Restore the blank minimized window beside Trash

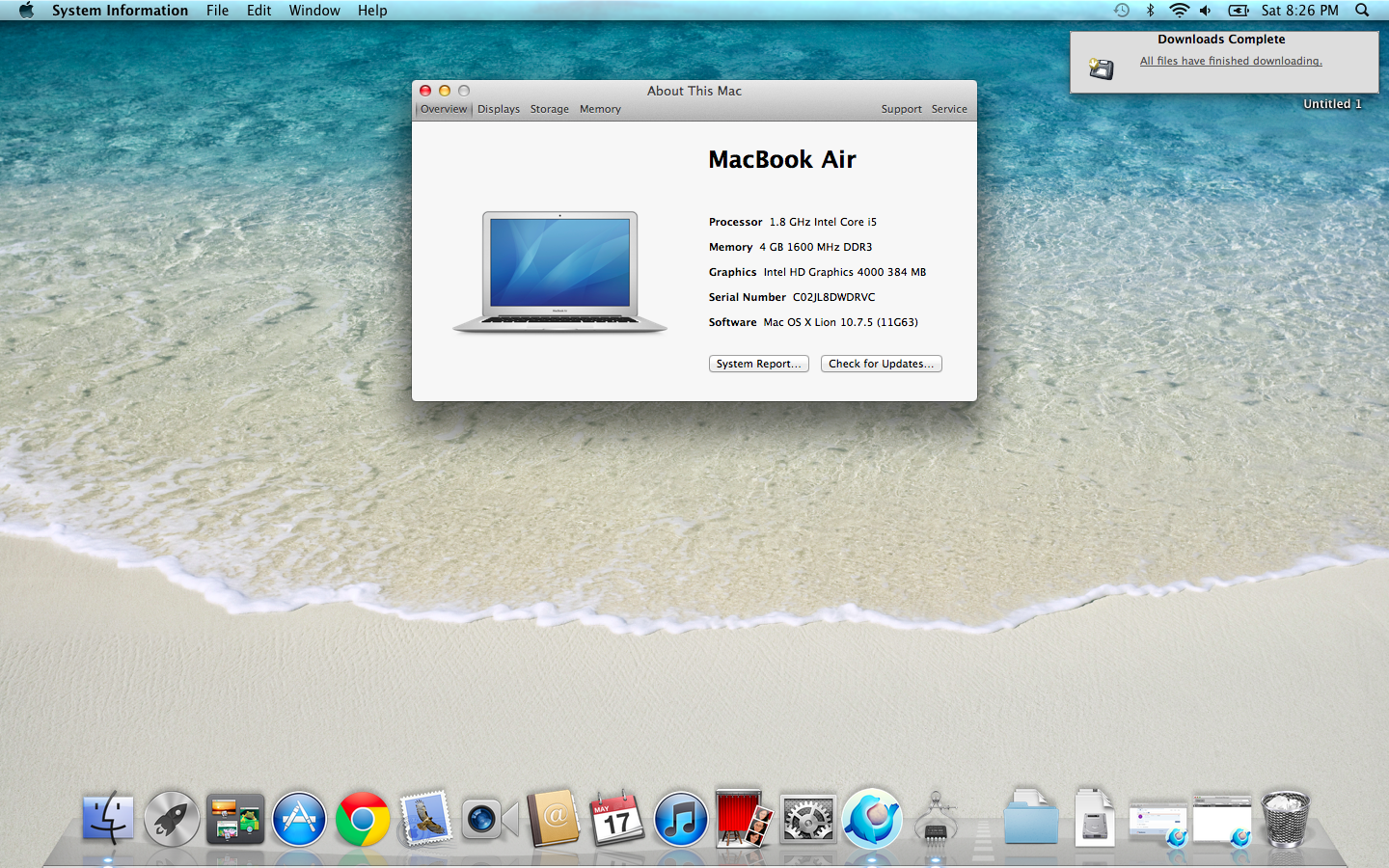[1222, 821]
